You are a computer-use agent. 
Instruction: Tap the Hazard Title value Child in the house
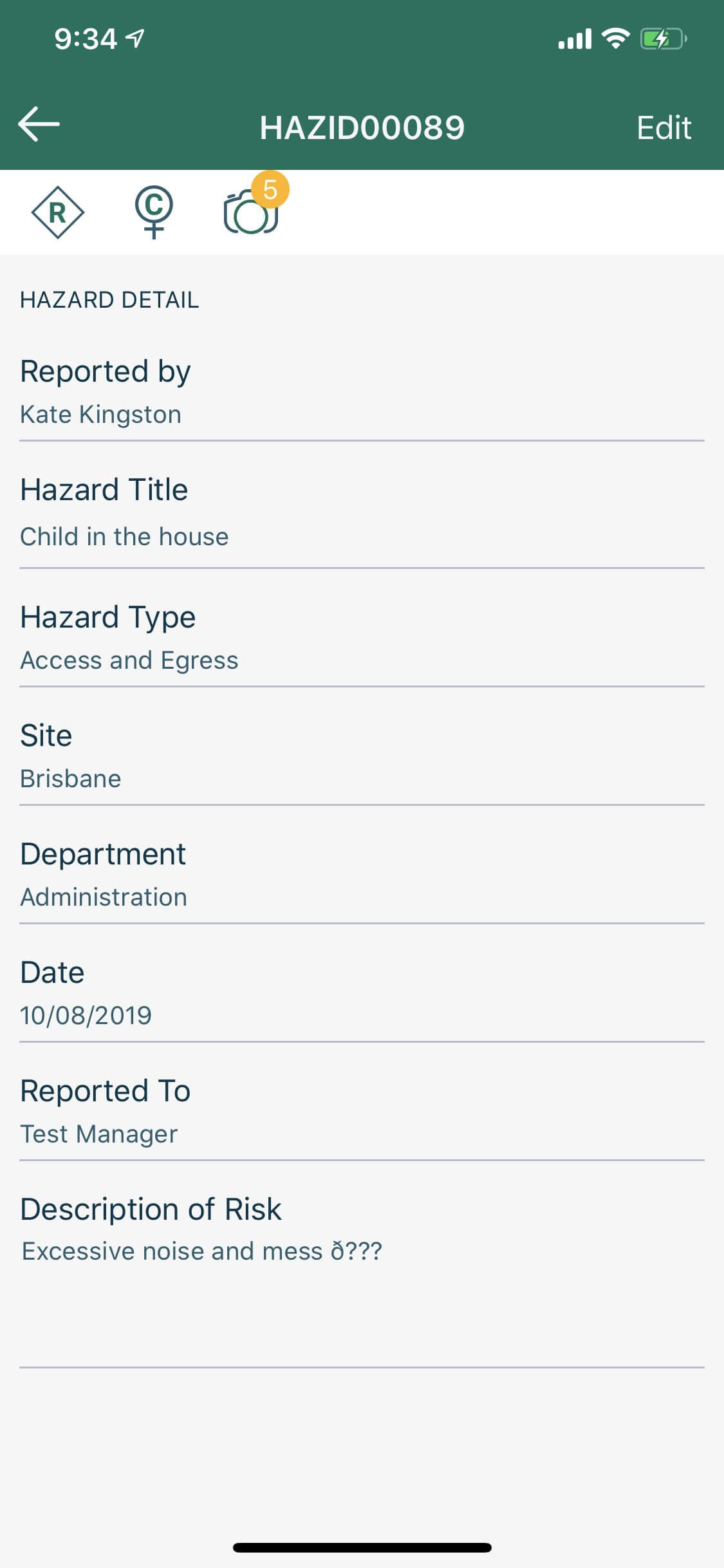tap(124, 537)
